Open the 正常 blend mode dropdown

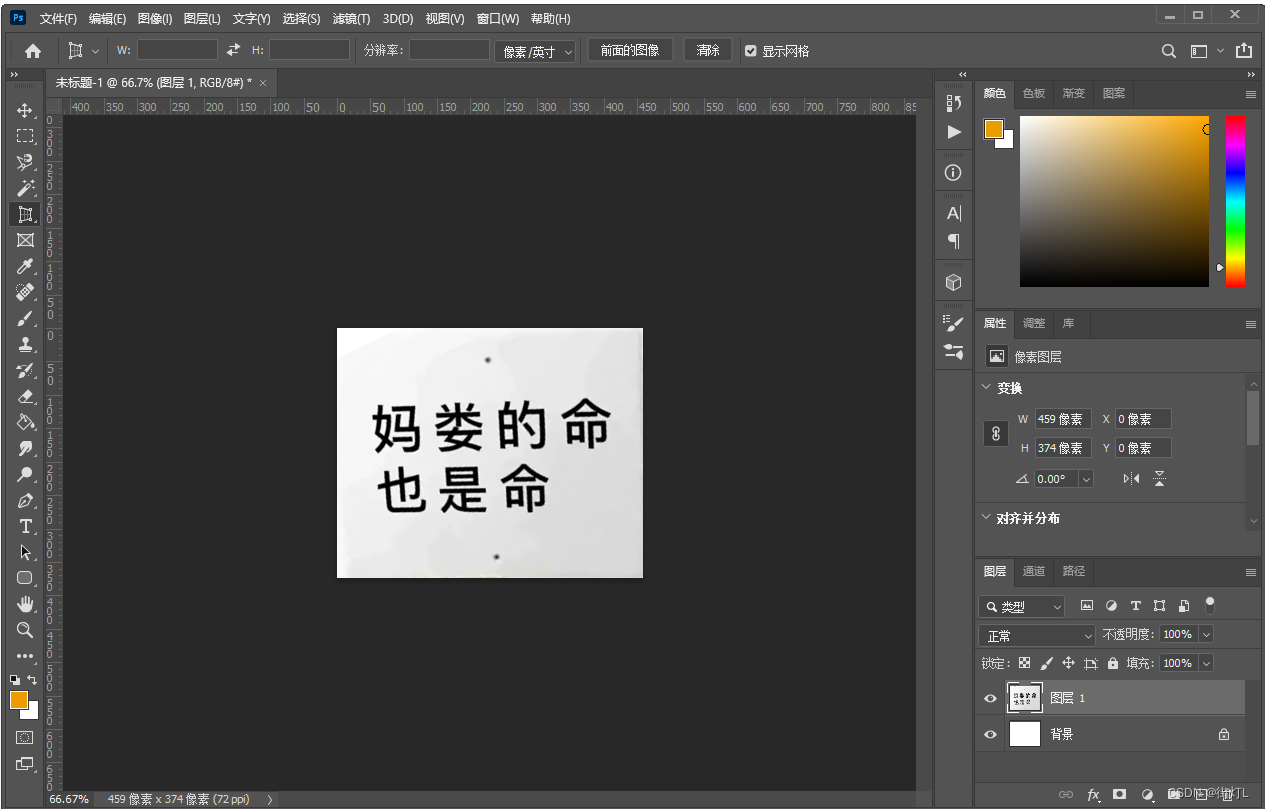coord(1037,635)
